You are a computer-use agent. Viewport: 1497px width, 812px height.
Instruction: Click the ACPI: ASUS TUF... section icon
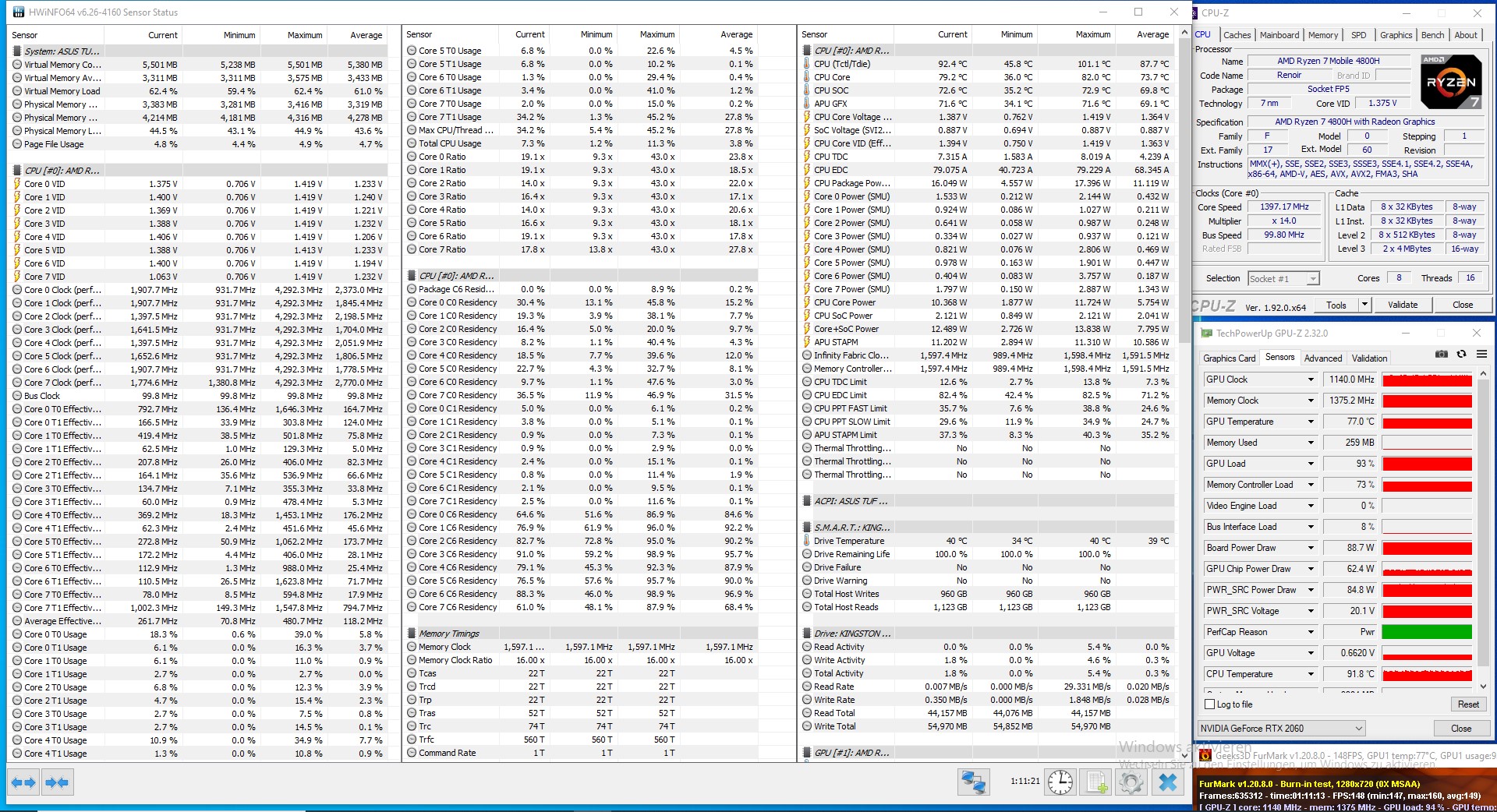click(807, 501)
